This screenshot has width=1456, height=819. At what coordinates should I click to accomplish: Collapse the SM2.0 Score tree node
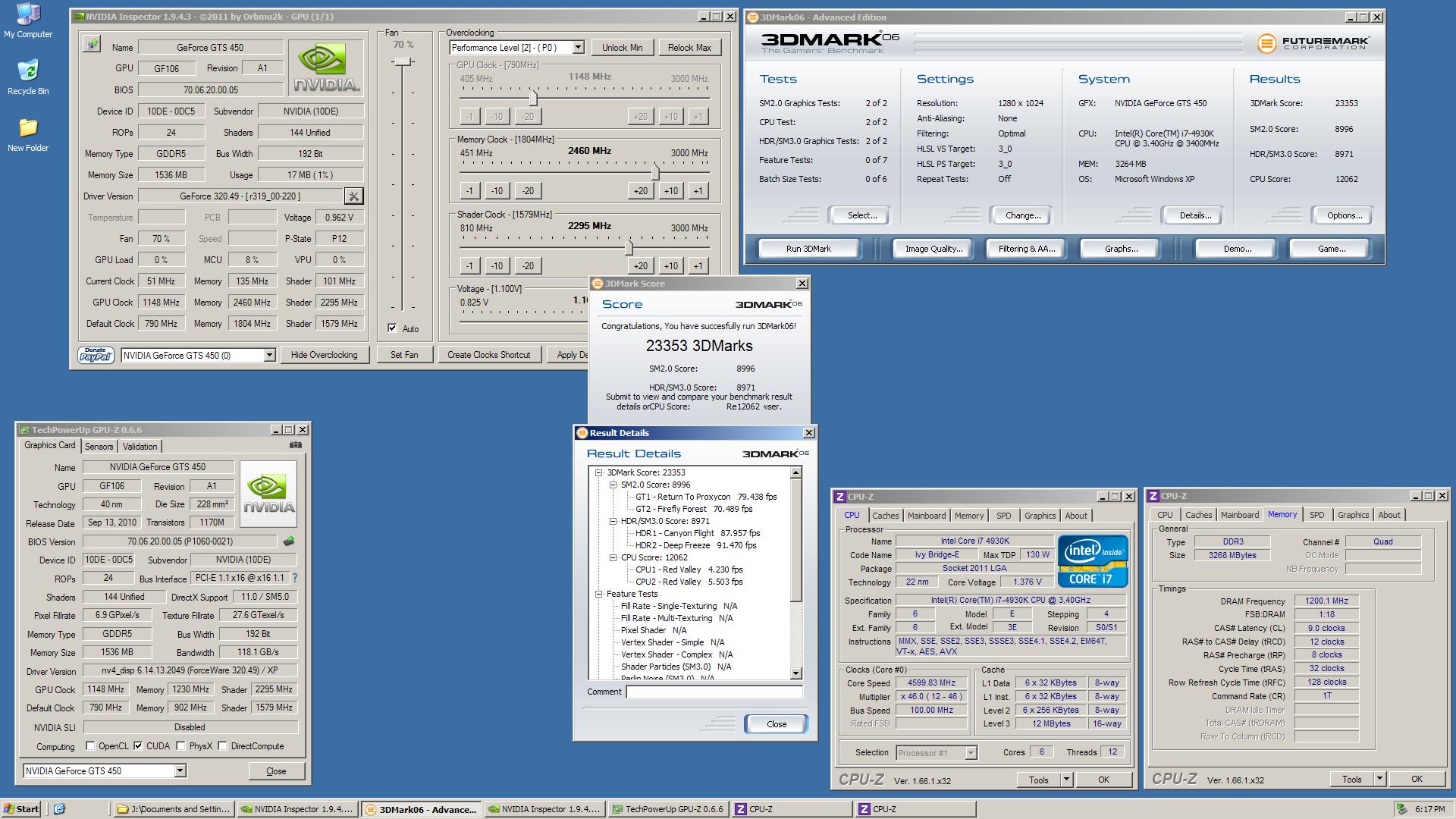pos(613,485)
